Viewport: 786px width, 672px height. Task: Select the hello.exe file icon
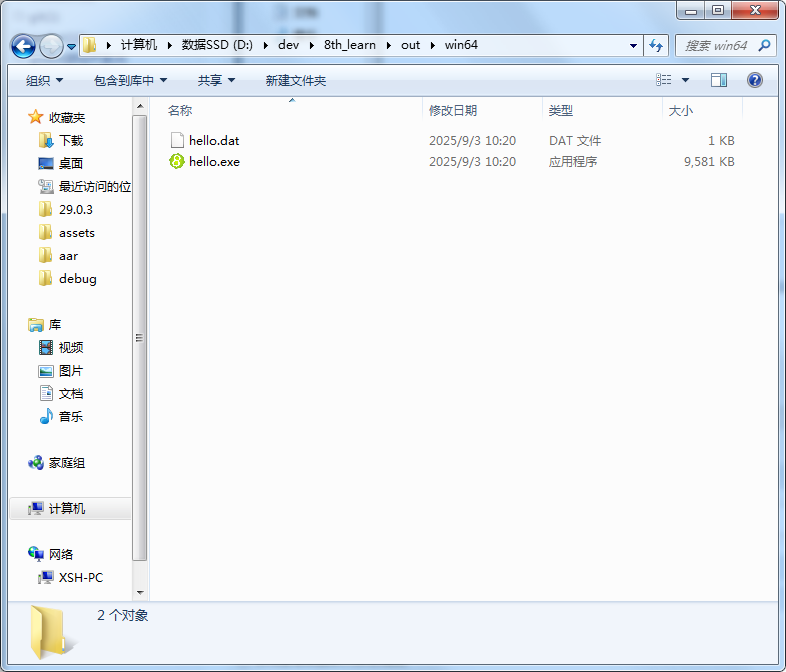[177, 161]
